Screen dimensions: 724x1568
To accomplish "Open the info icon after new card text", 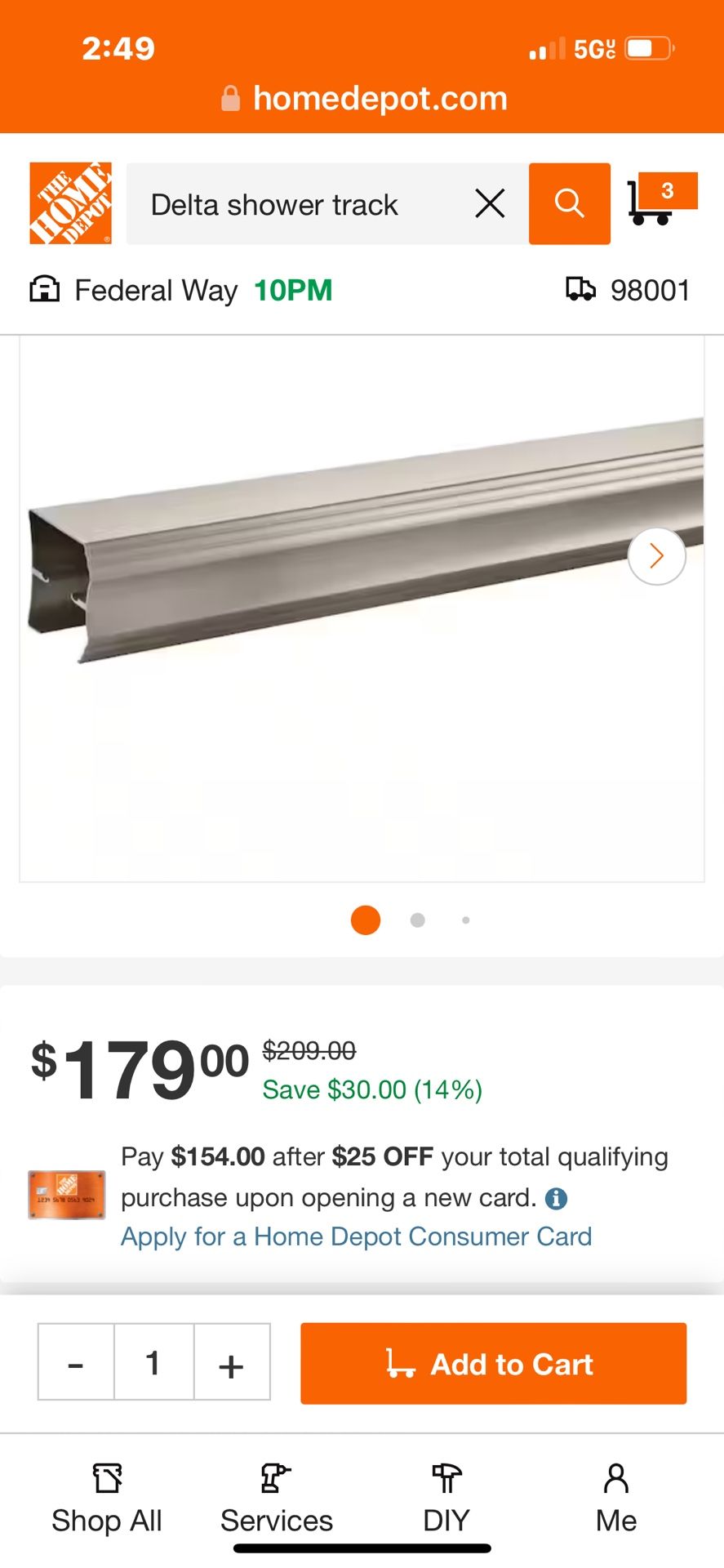I will point(556,1198).
